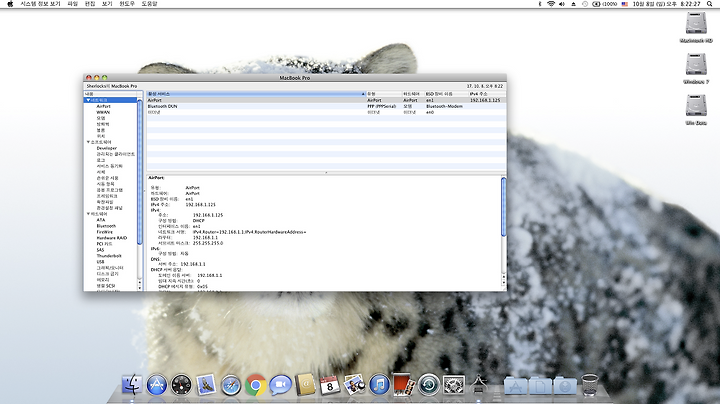The image size is (720, 404).
Task: Sort by the 활성 서비스 column header
Action: [256, 94]
